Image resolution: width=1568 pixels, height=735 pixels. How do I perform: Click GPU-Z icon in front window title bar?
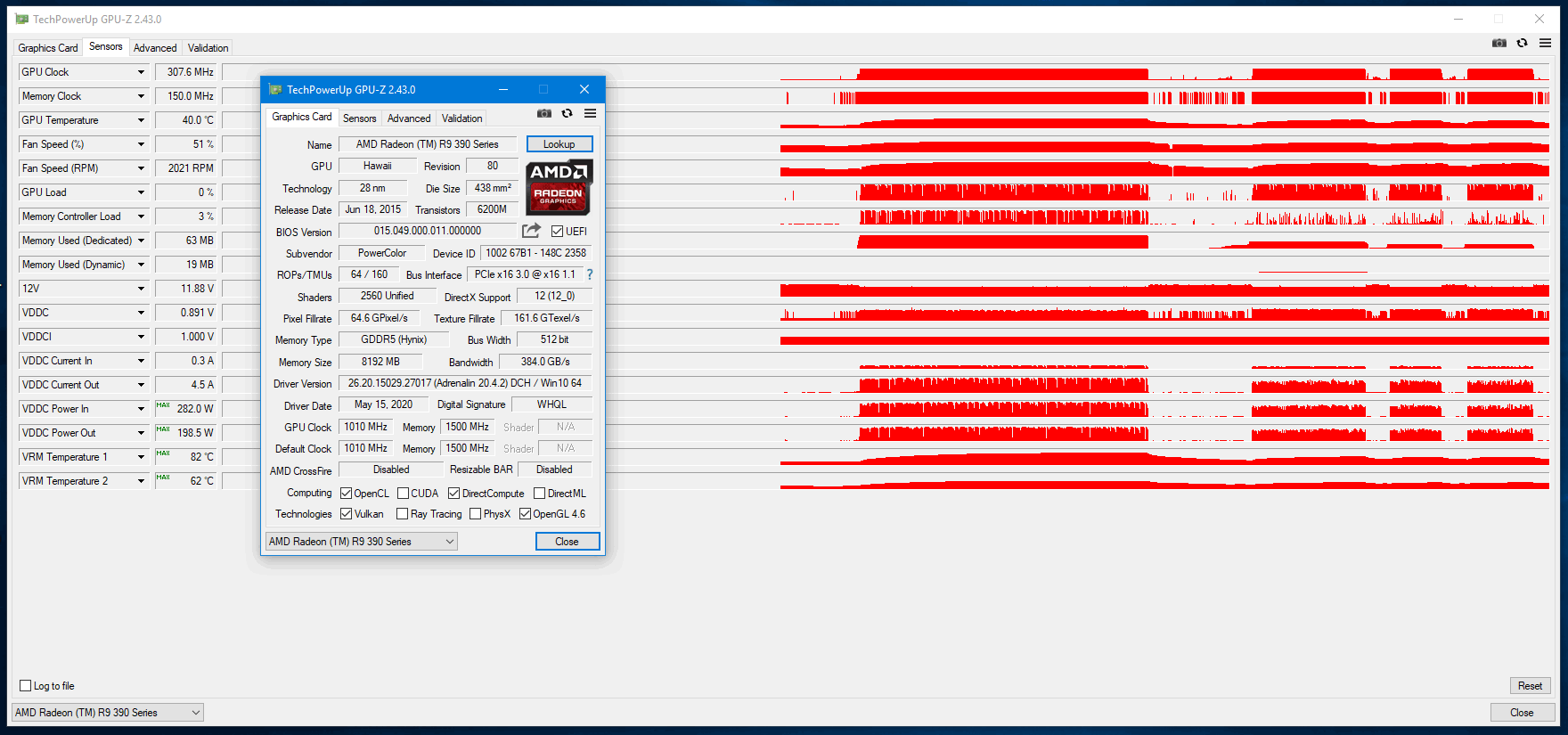tap(275, 89)
